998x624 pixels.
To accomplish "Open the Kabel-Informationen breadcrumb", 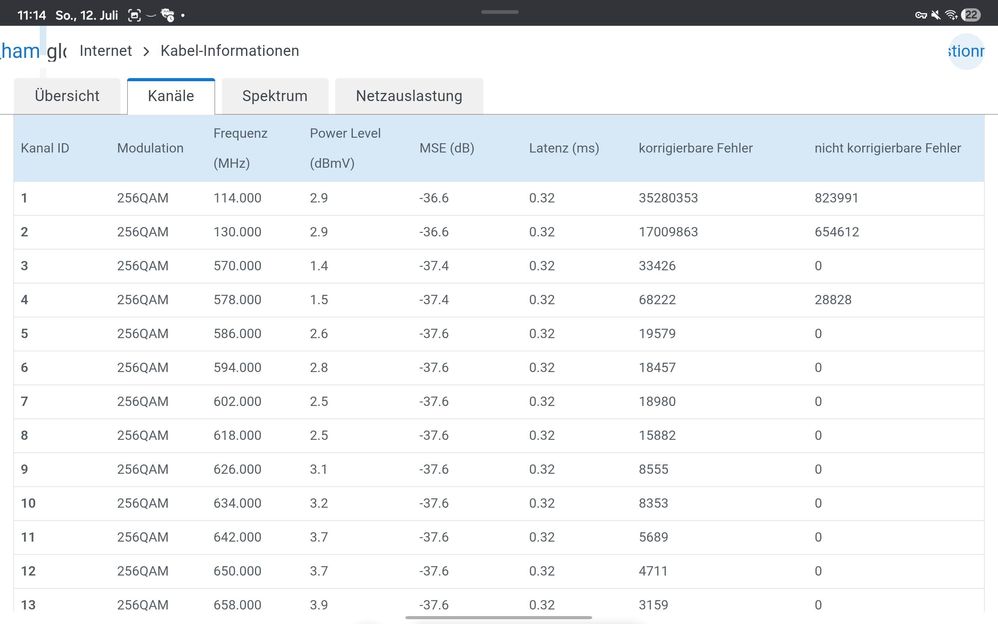I will [230, 51].
